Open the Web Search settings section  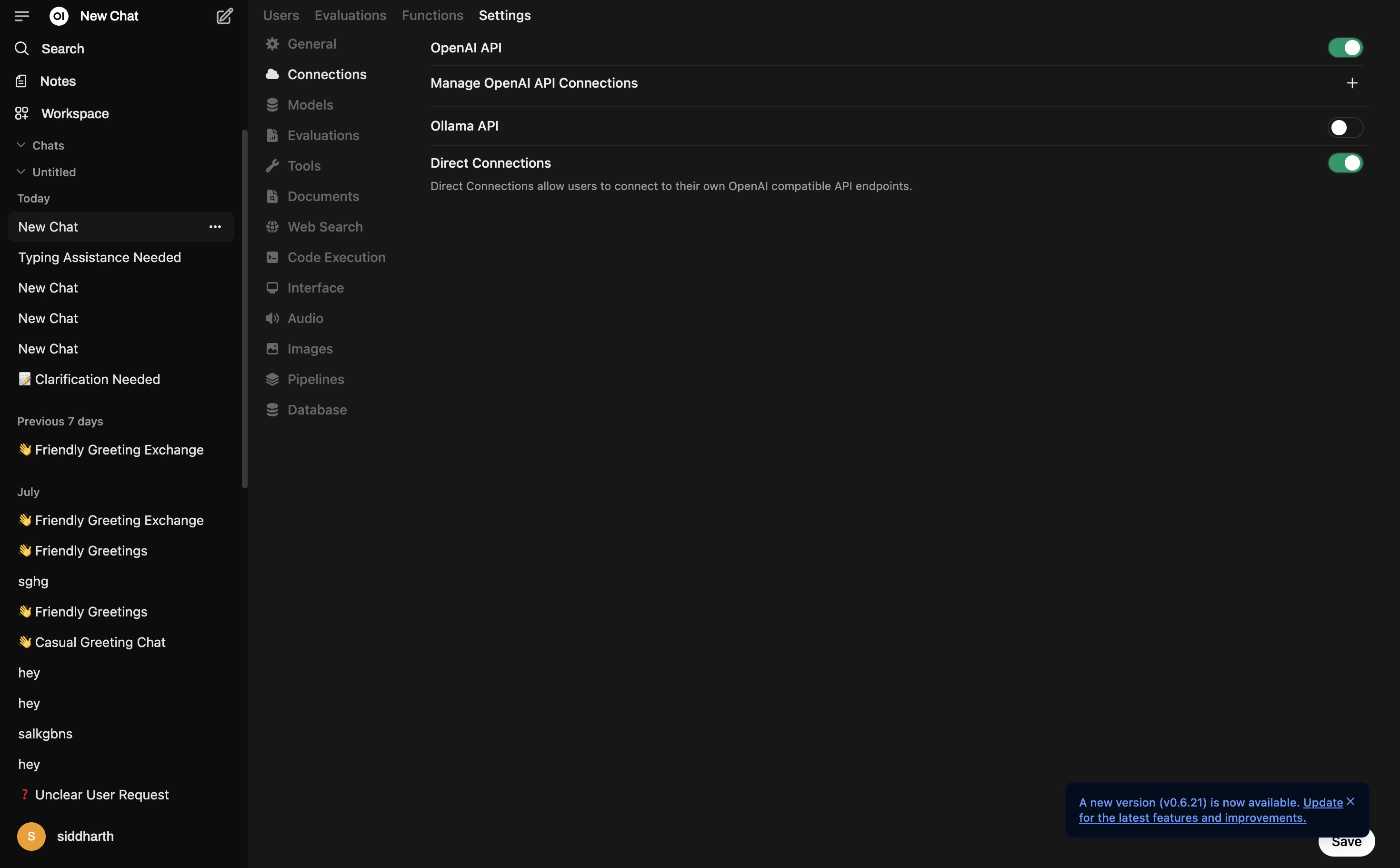point(325,227)
